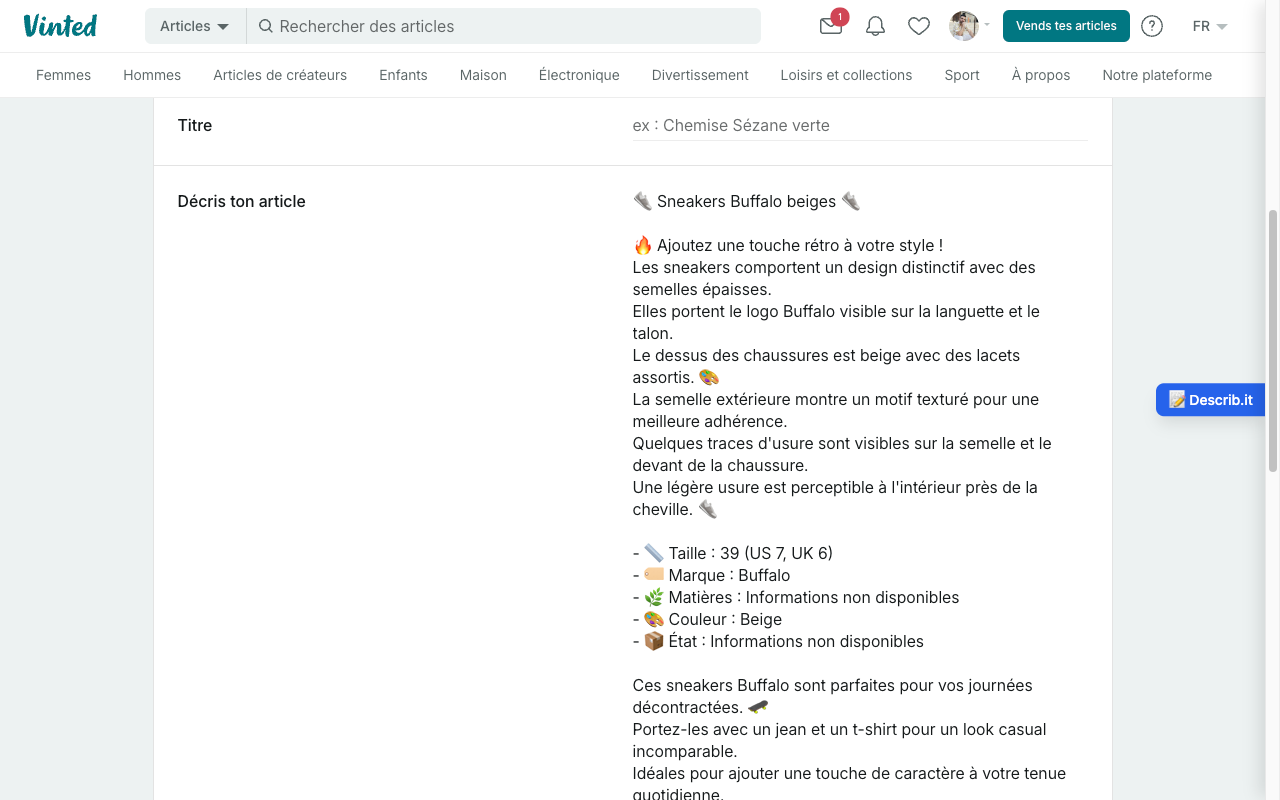This screenshot has height=800, width=1280.
Task: Click the 'Taille : 39 (US 7, UK 6)' line
Action: [x=733, y=554]
